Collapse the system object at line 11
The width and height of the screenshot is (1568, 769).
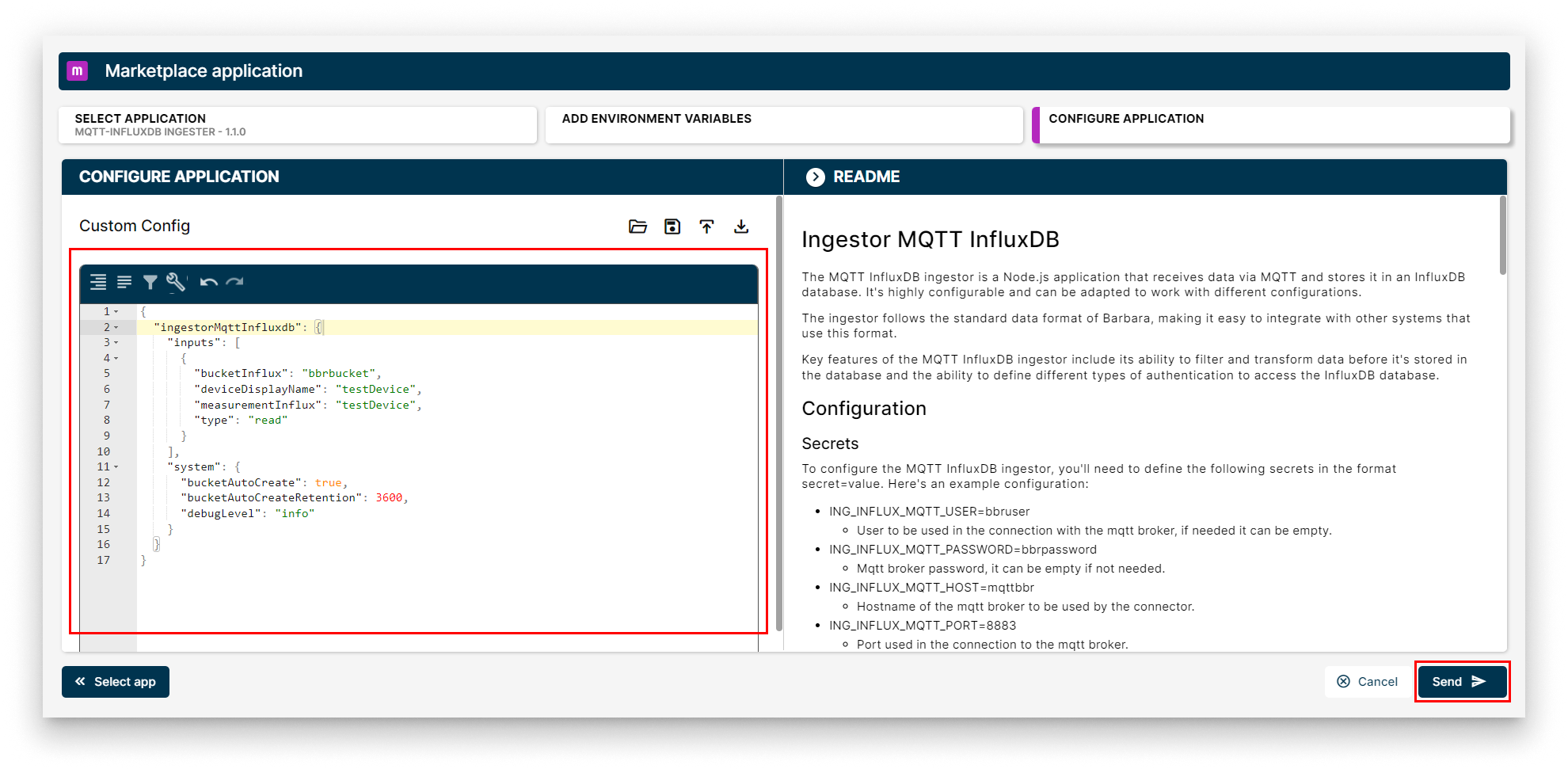116,466
